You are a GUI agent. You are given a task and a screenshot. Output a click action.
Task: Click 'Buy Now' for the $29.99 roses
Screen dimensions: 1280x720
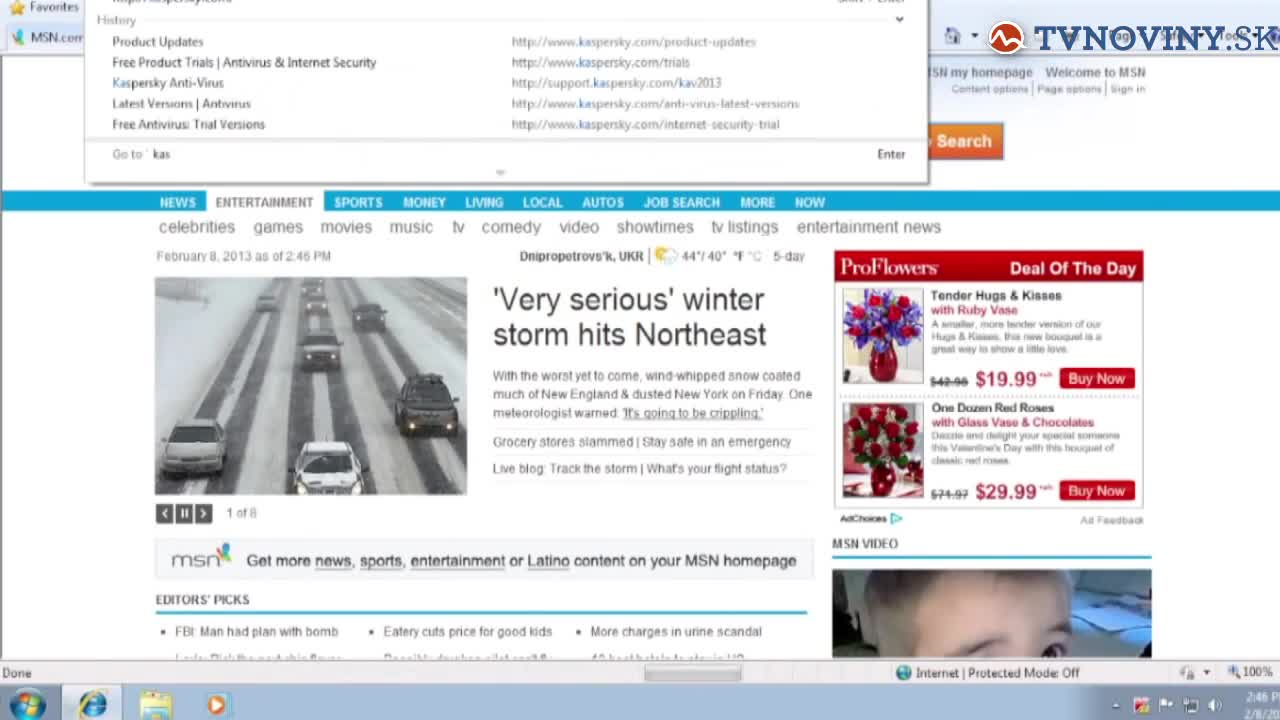pos(1097,491)
